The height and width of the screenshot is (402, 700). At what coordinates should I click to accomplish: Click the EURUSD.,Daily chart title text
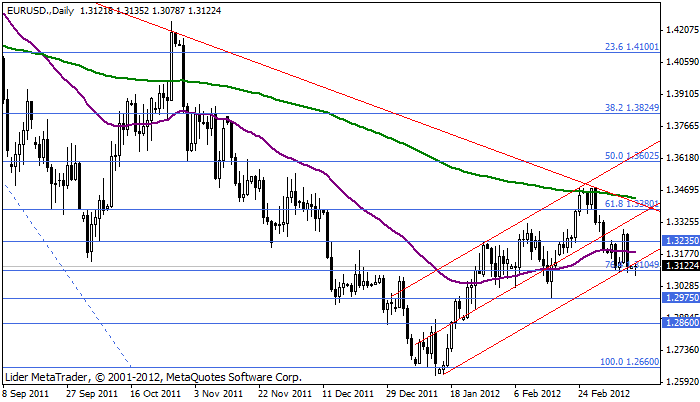(40, 10)
